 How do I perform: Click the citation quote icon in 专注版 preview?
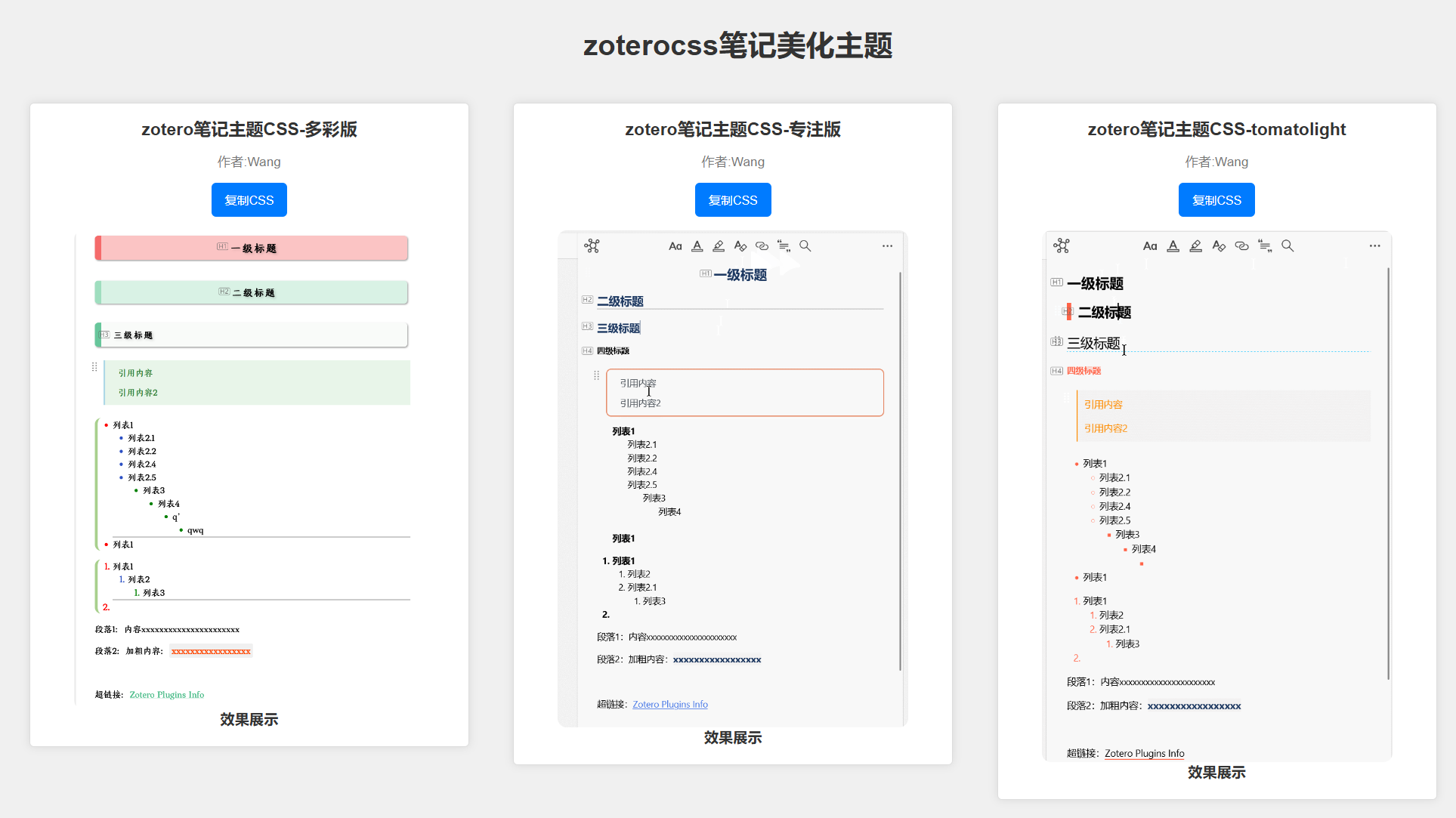click(x=784, y=246)
